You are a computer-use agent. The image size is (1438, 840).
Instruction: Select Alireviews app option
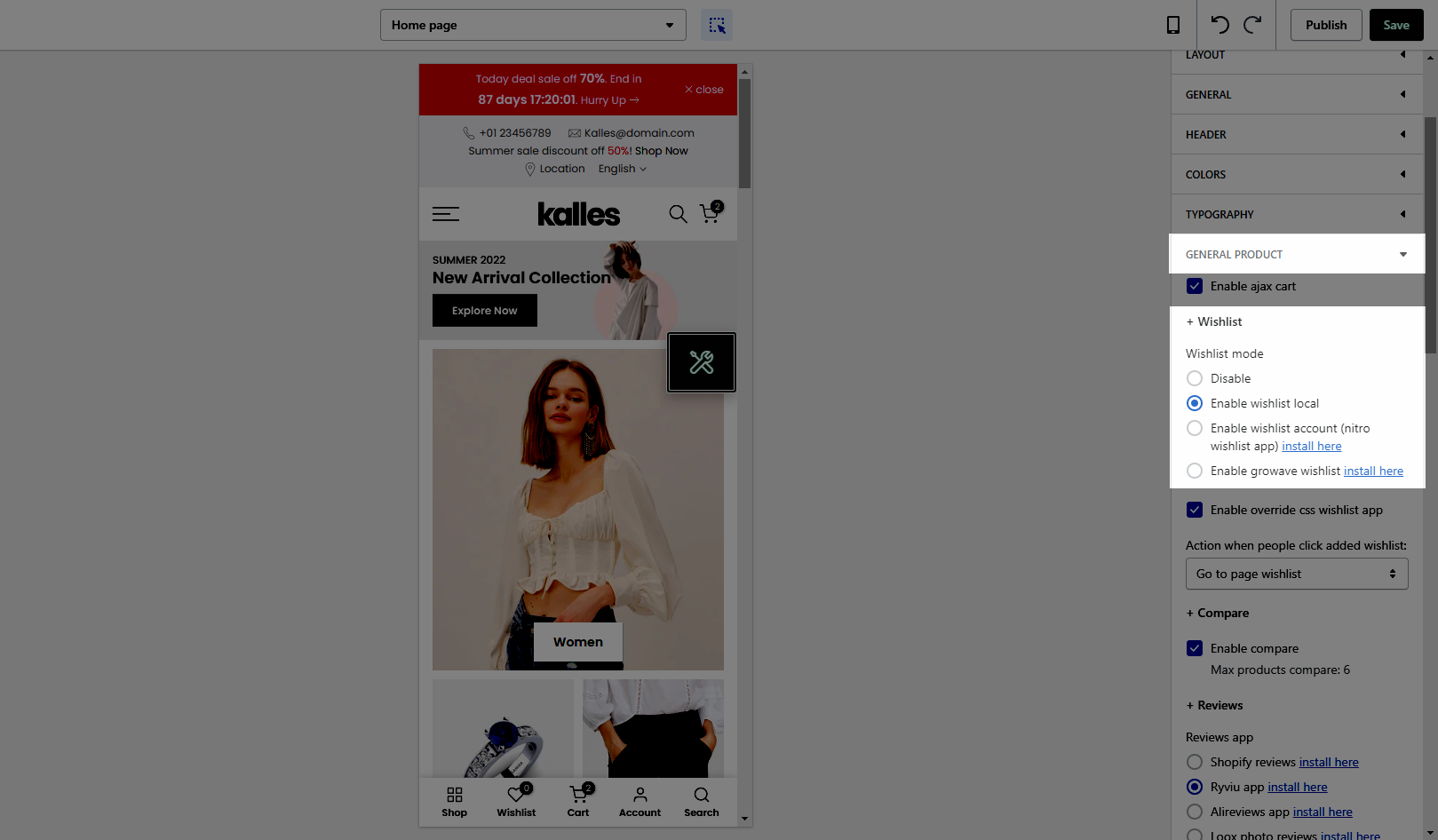click(x=1195, y=812)
